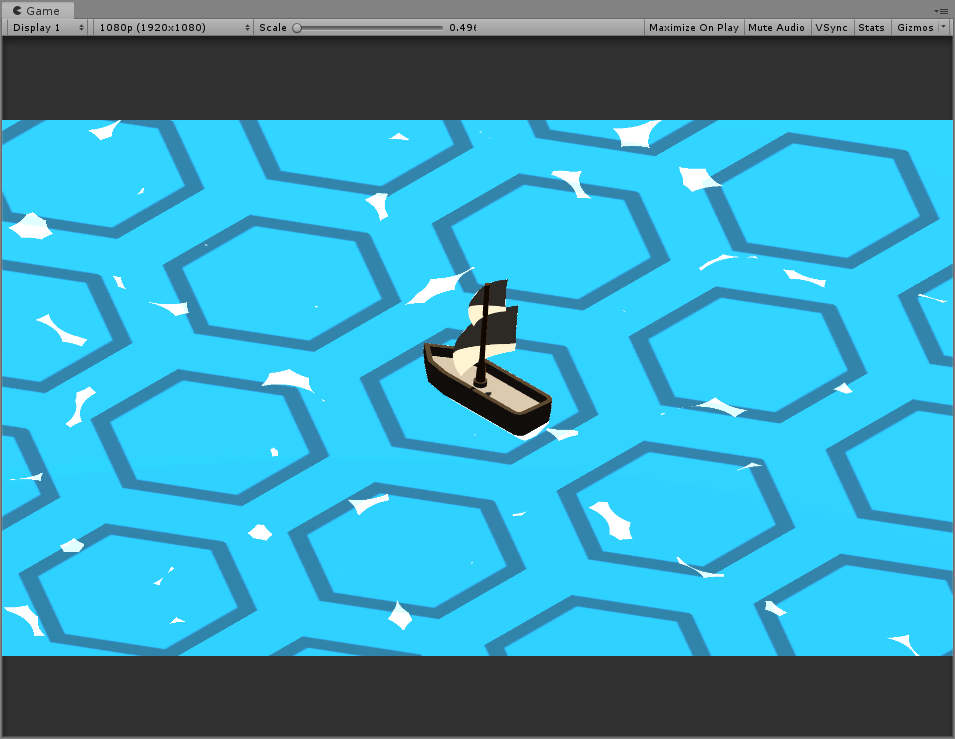Switch to the Game tab

pos(38,10)
